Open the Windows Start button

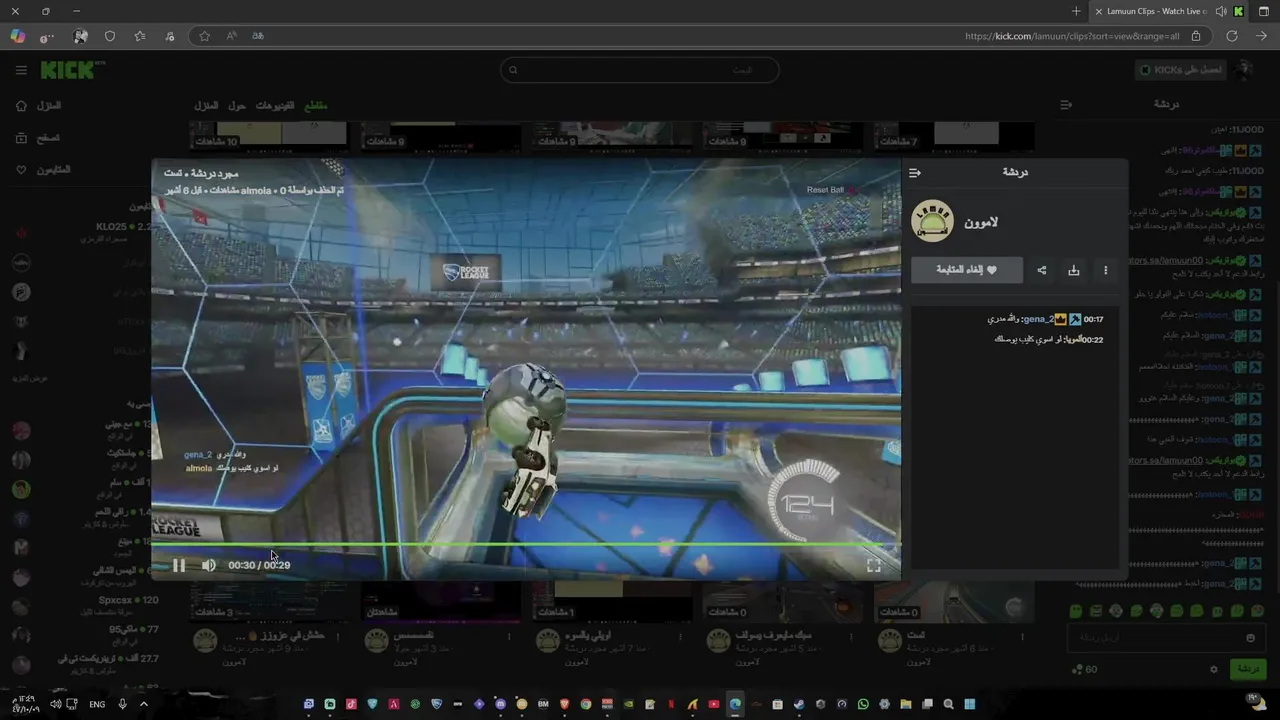(969, 704)
